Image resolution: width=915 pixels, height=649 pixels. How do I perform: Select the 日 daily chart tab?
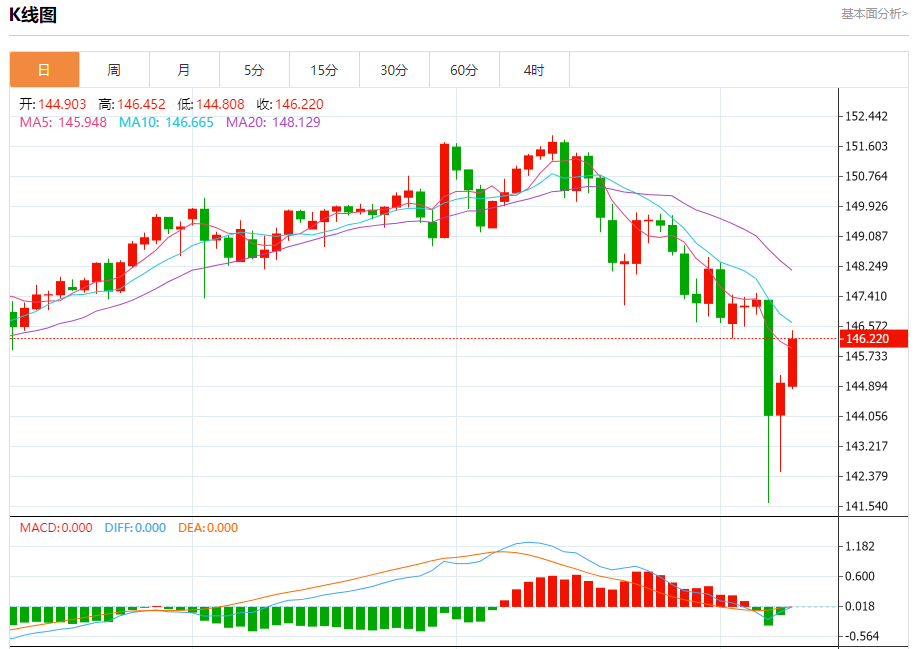(x=44, y=70)
